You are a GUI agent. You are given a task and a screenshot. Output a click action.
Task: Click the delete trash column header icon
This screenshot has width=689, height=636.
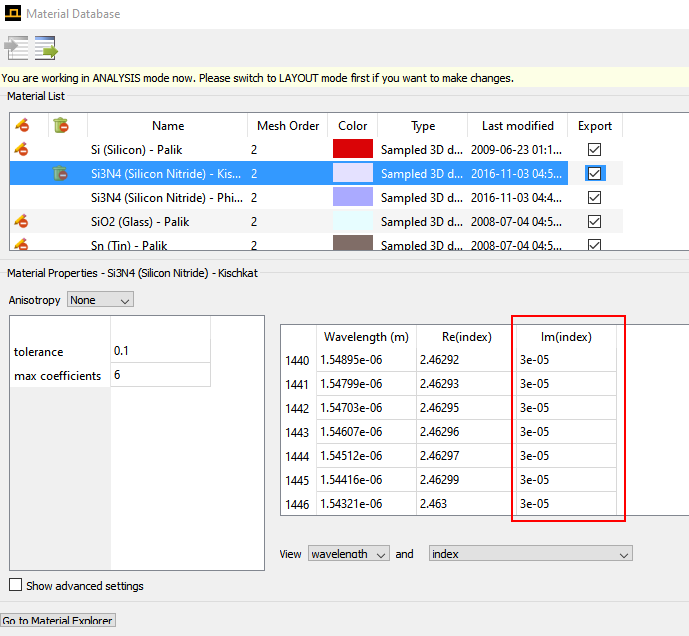coord(61,126)
